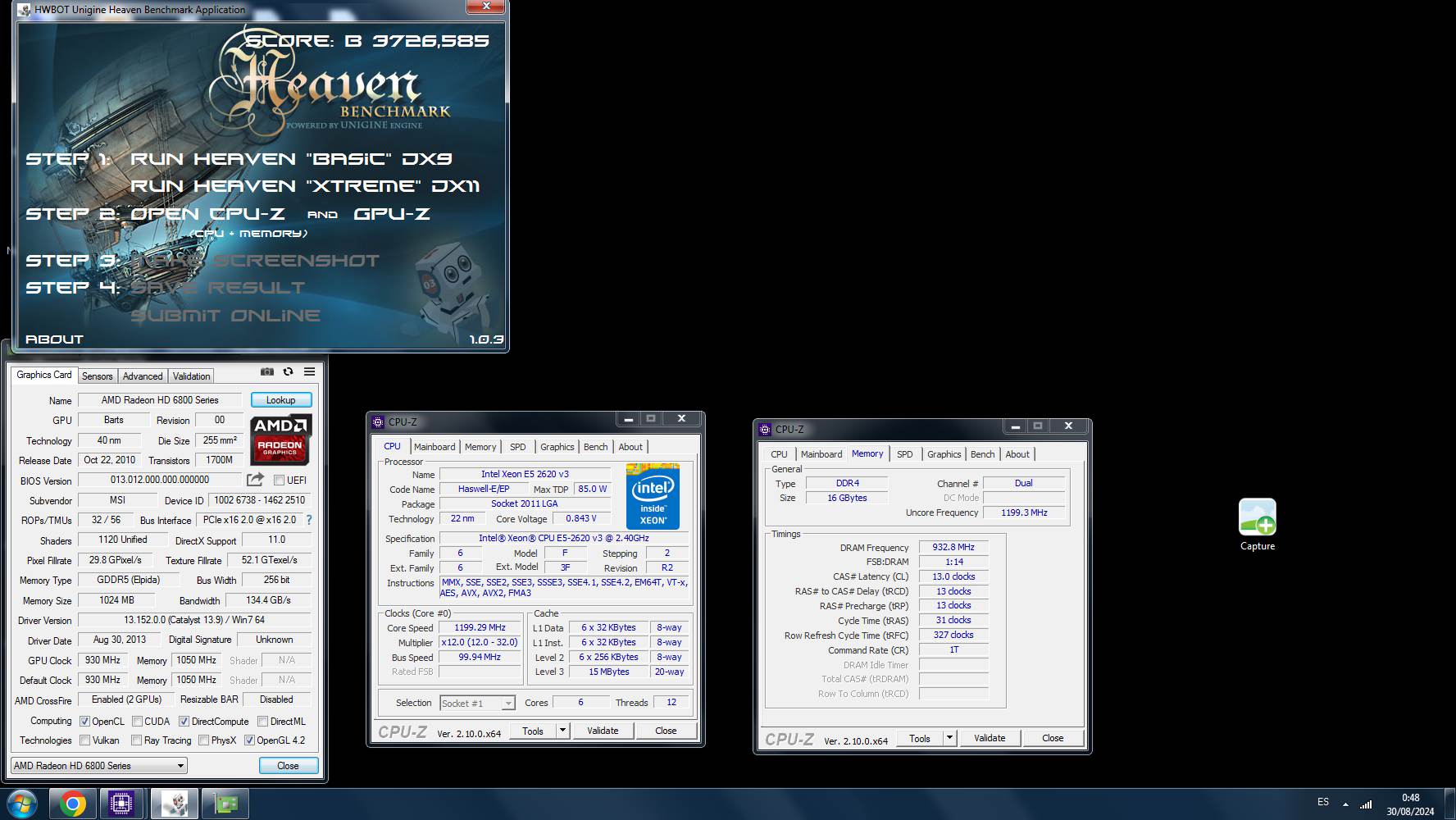Toggle Ray Tracing checkbox
This screenshot has height=820, width=1456.
tap(137, 740)
